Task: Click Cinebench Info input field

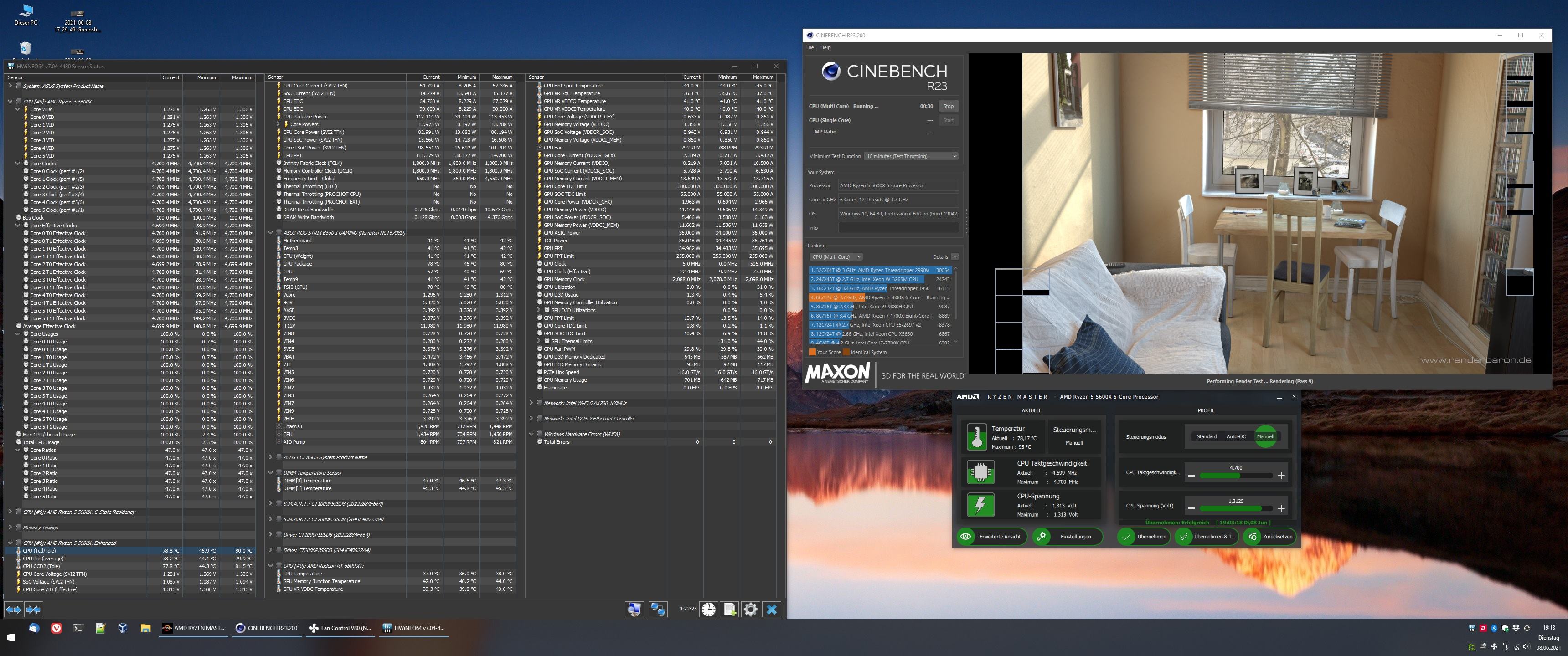Action: 898,228
